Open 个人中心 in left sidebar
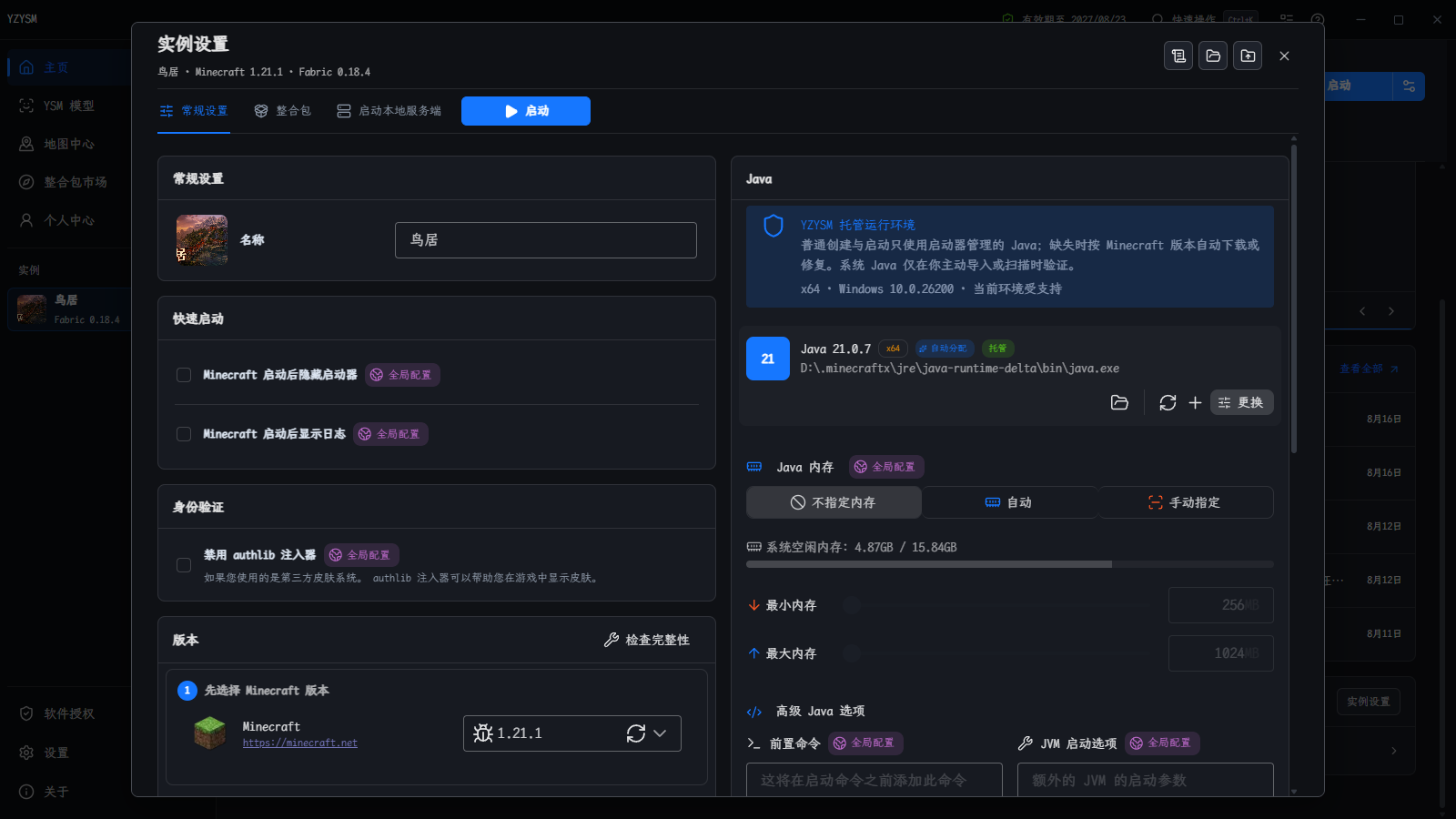This screenshot has height=819, width=1456. (71, 220)
